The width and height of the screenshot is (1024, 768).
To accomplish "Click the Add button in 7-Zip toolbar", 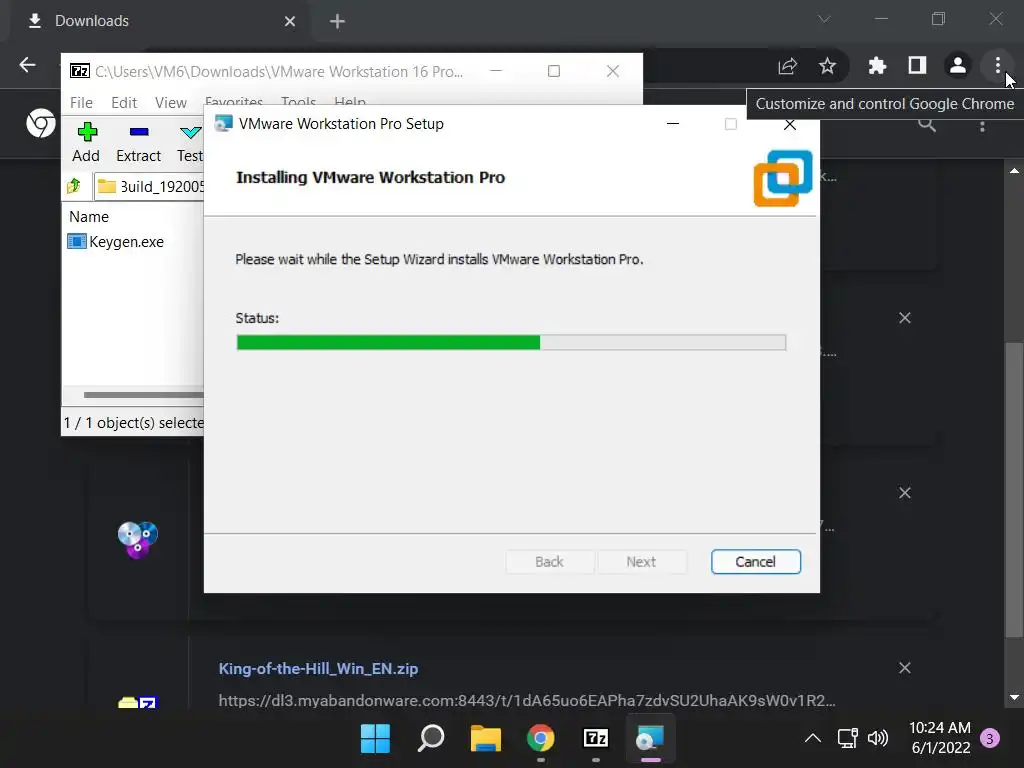I will pos(86,142).
